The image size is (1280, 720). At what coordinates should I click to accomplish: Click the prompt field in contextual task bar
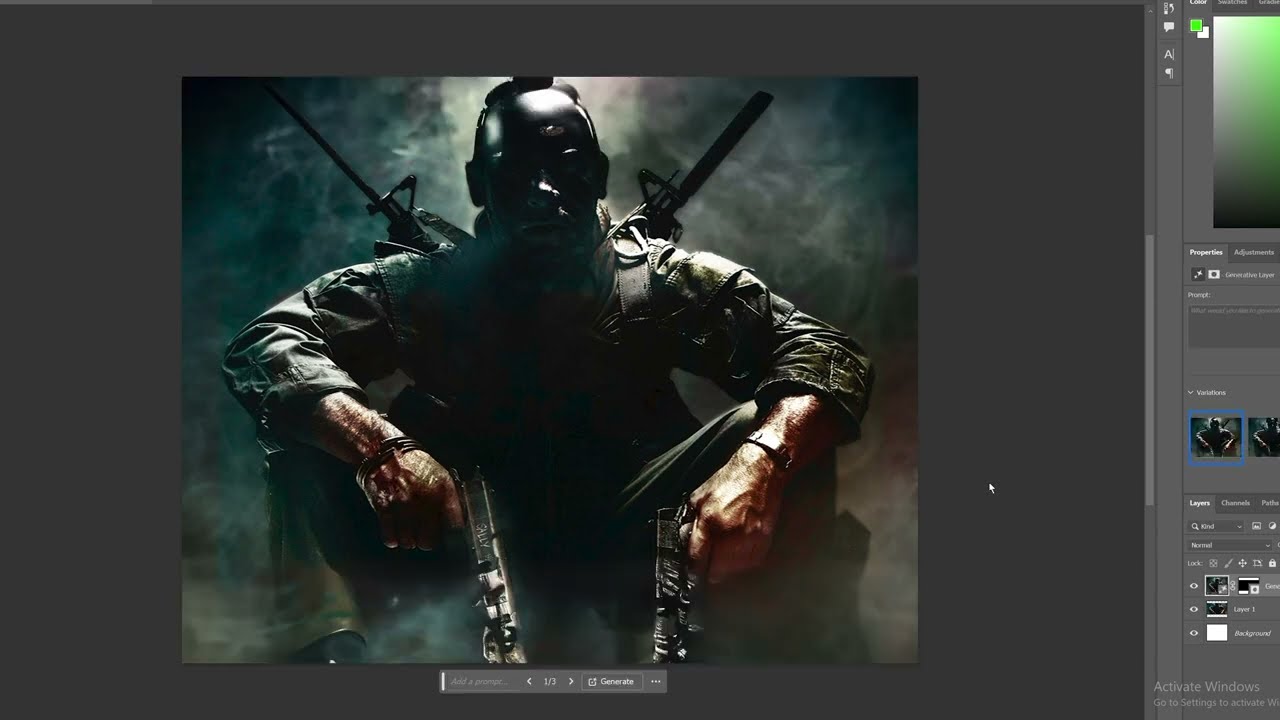pyautogui.click(x=482, y=682)
